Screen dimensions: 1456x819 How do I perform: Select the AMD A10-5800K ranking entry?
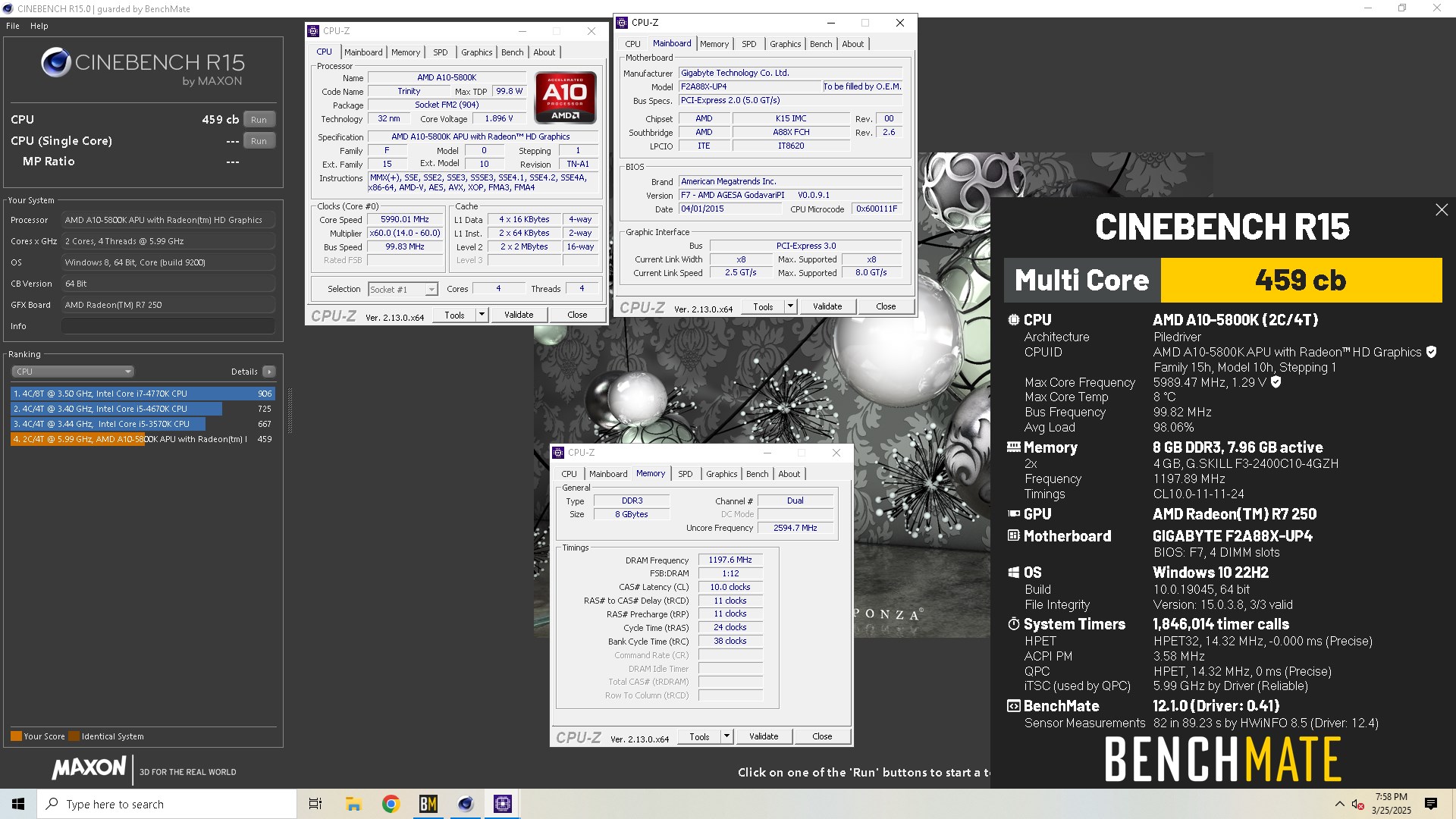pos(143,439)
